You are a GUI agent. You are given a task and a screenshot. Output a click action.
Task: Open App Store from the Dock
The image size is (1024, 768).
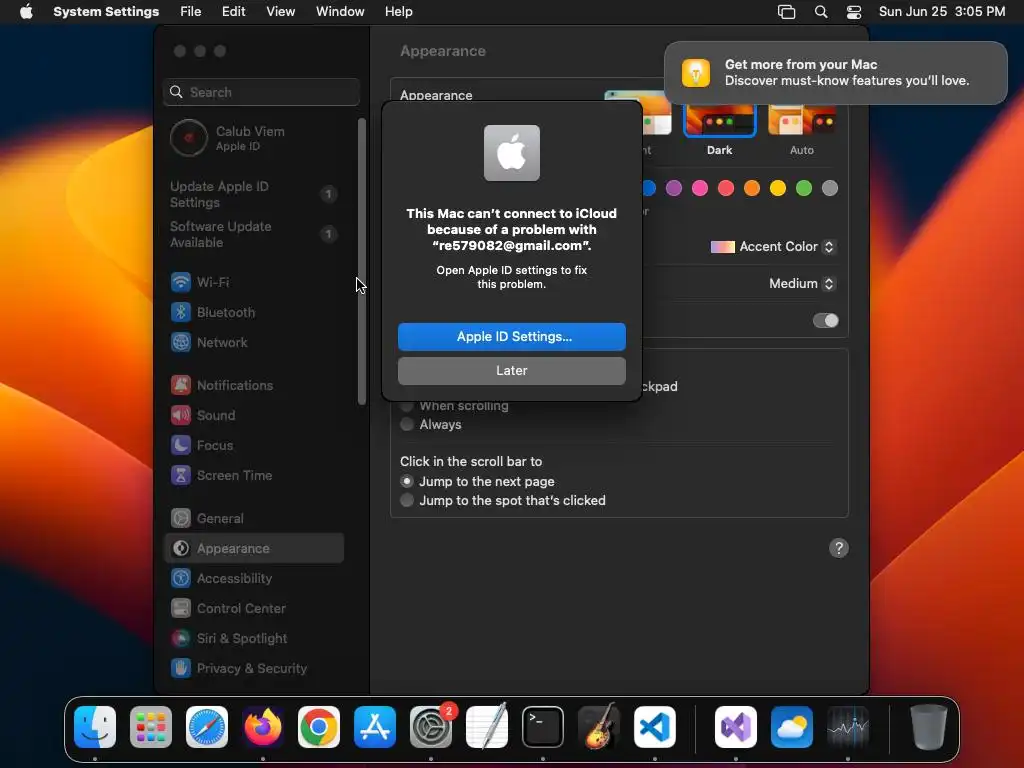click(x=375, y=727)
